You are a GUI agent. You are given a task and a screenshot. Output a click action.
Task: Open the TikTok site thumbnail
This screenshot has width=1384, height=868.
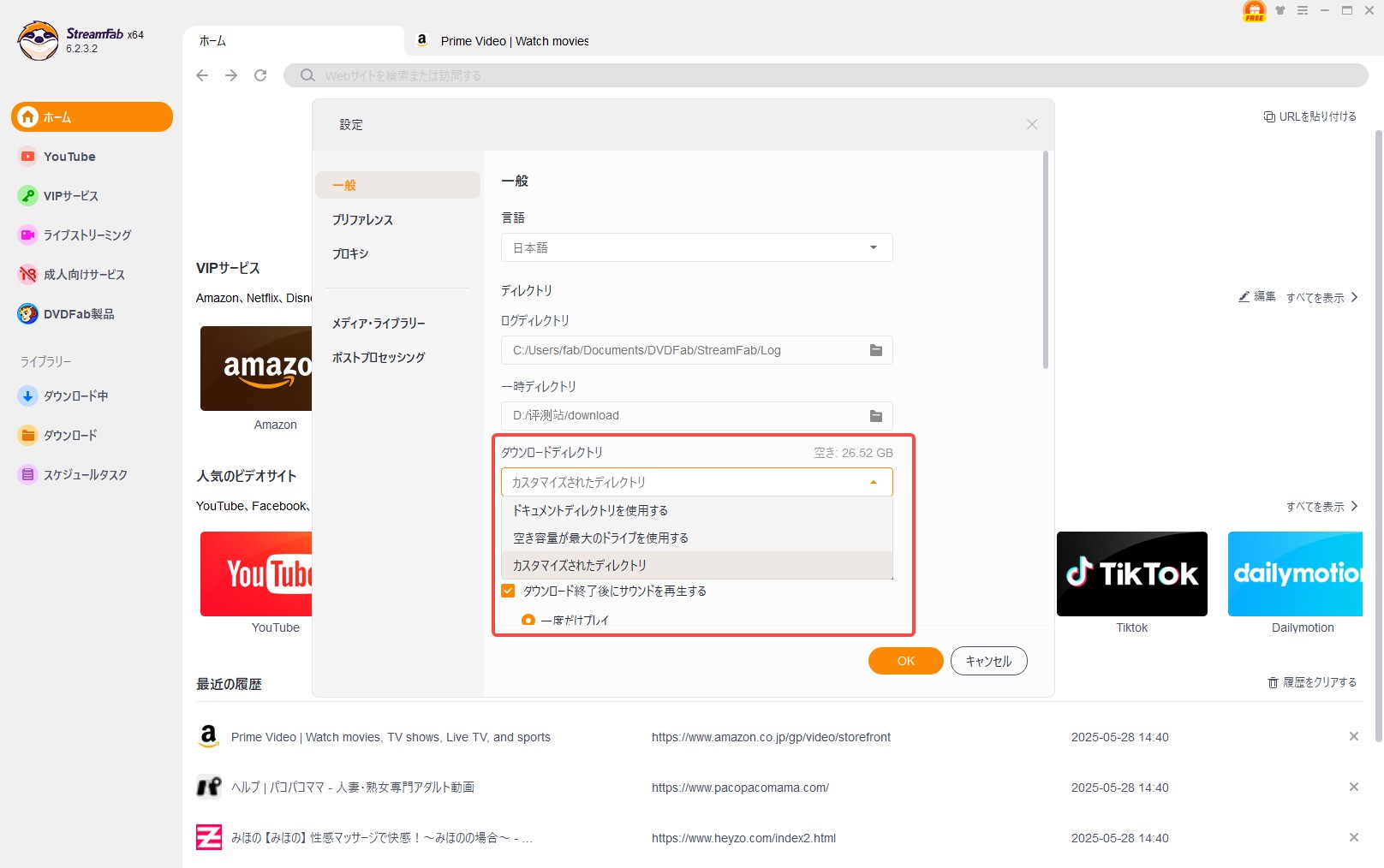coord(1132,574)
